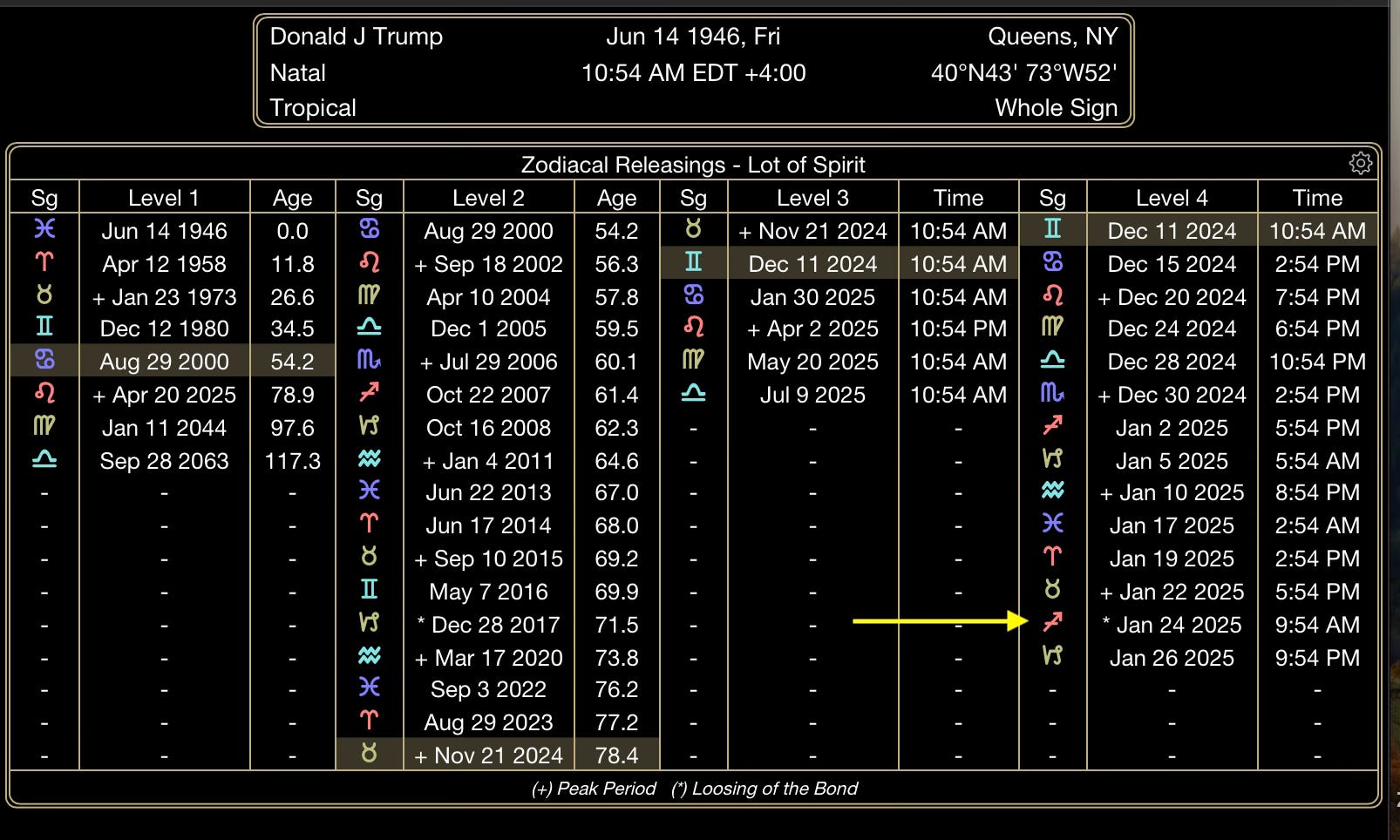Click the Taurus glyph beside Nov 21 2024 Level 2
Screen dimensions: 1400x840
point(369,754)
